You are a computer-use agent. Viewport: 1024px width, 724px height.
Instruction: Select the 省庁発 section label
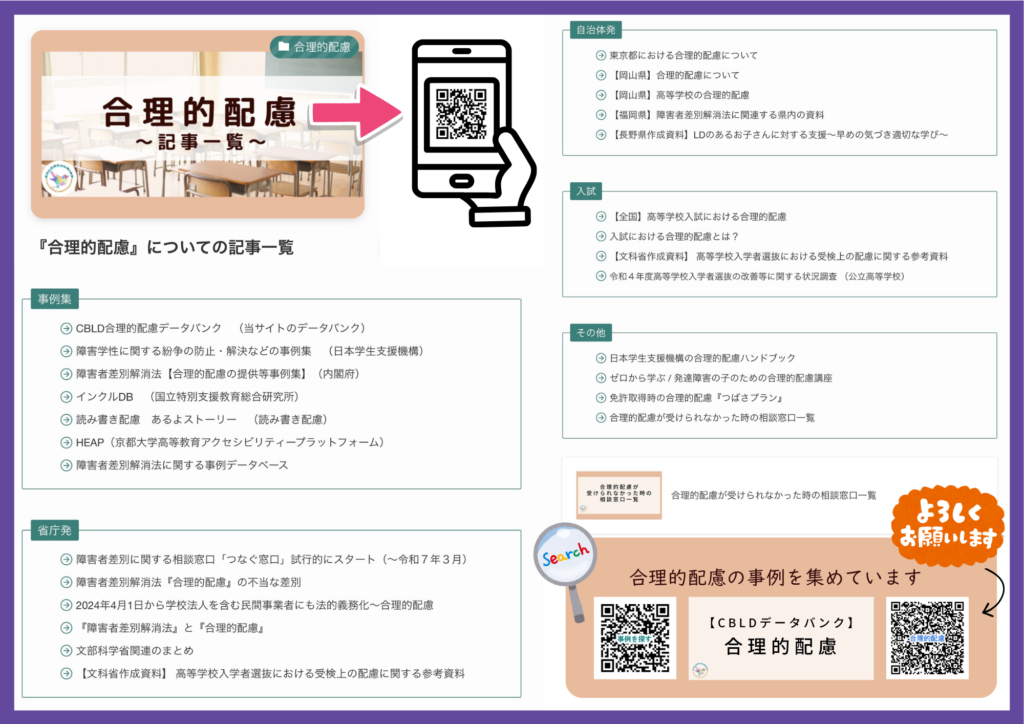coord(55,531)
